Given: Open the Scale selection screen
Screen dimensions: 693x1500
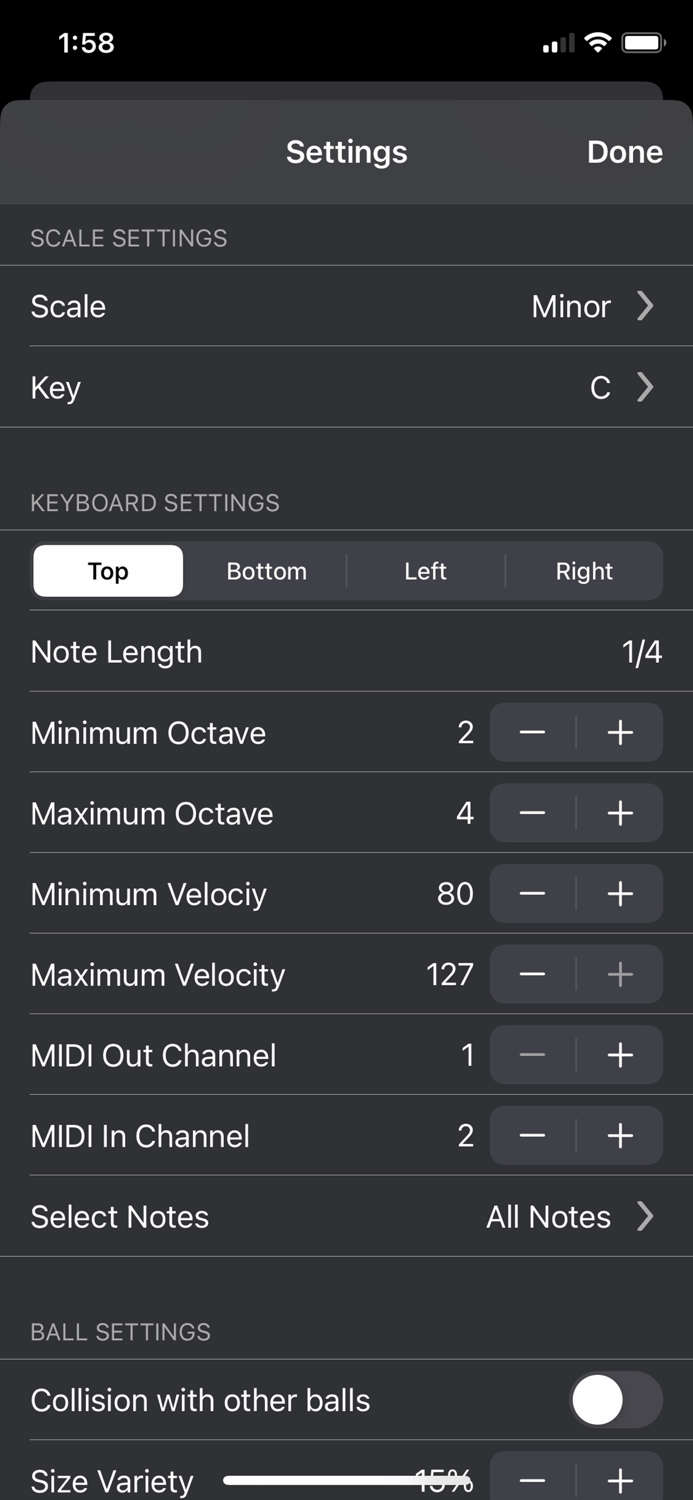Looking at the screenshot, I should point(346,307).
